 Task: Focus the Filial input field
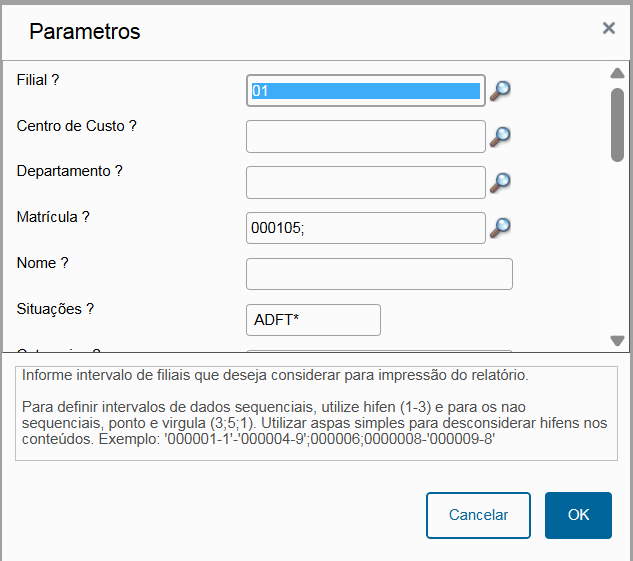[366, 91]
